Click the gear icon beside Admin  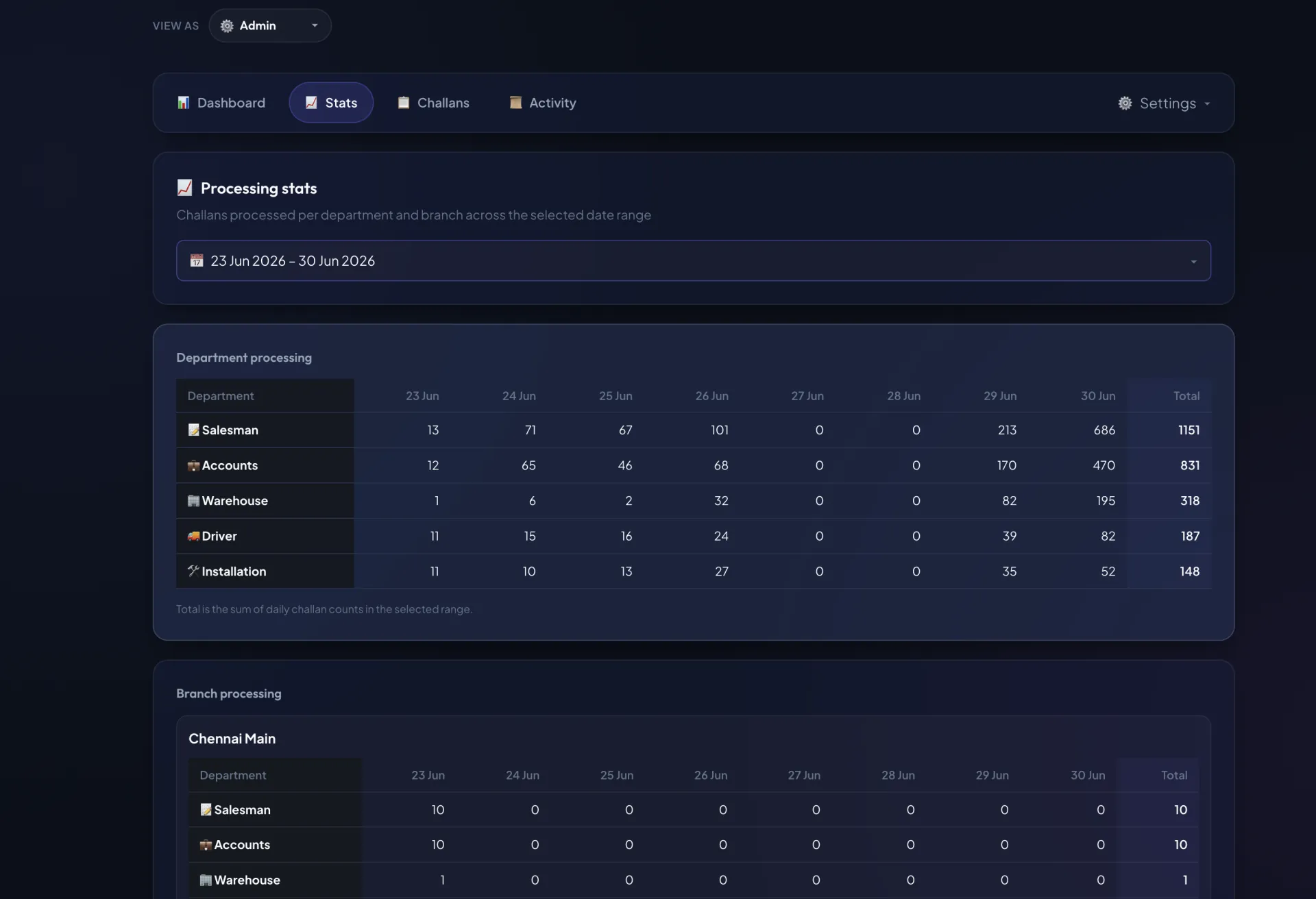click(227, 25)
